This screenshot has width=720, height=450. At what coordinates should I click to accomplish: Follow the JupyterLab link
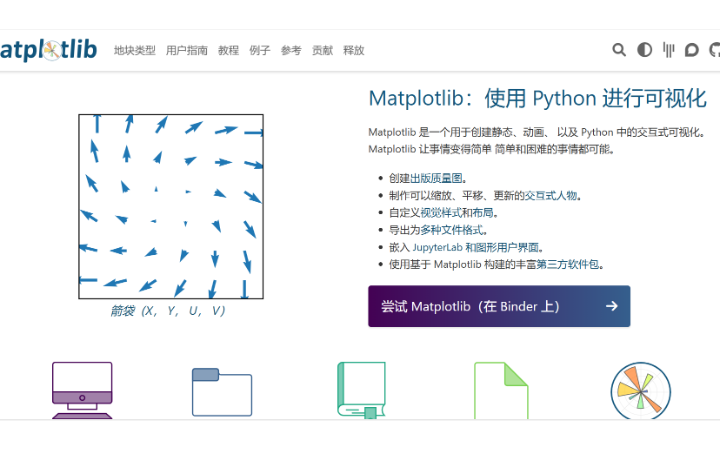pyautogui.click(x=438, y=248)
